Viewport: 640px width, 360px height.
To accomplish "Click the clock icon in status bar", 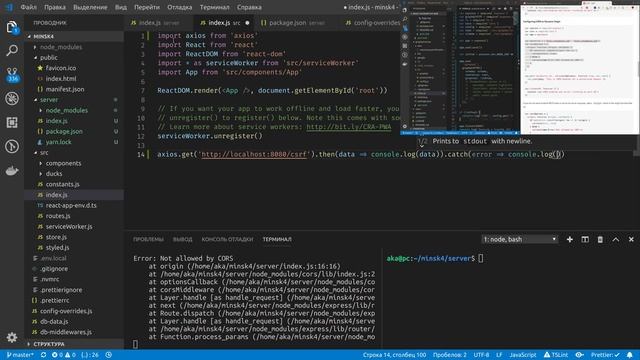I will (x=109, y=355).
